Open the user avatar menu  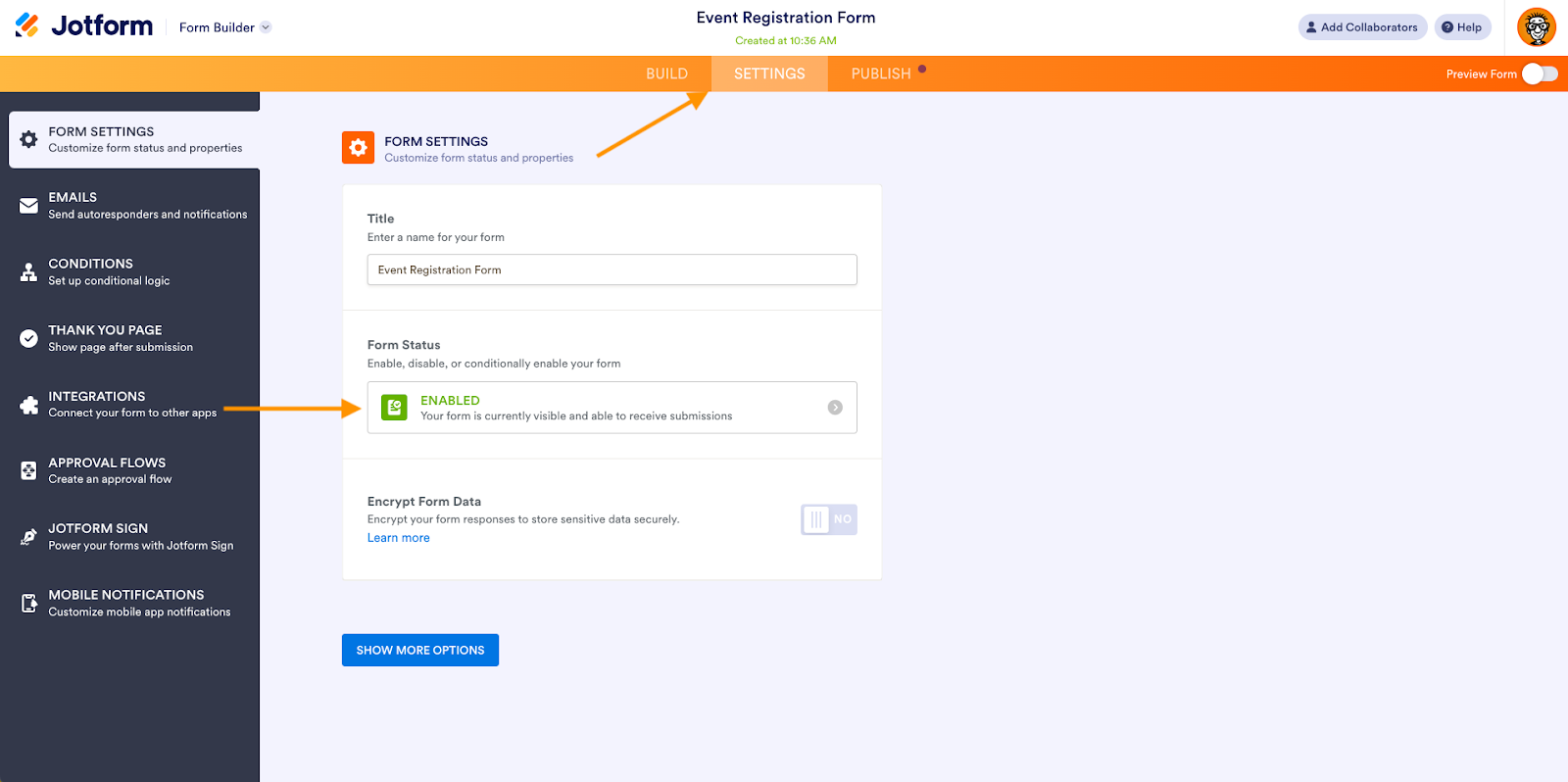tap(1537, 27)
